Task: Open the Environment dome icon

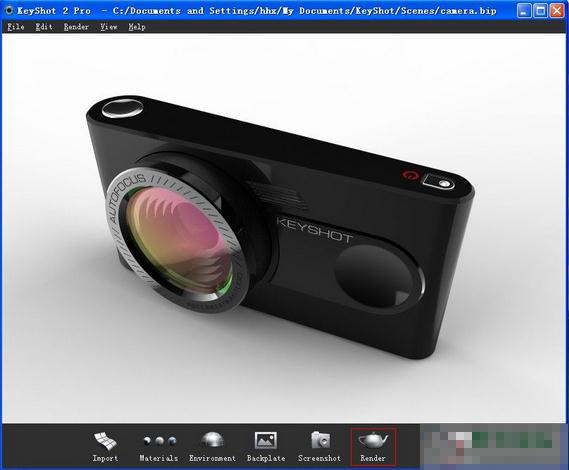Action: coord(212,446)
